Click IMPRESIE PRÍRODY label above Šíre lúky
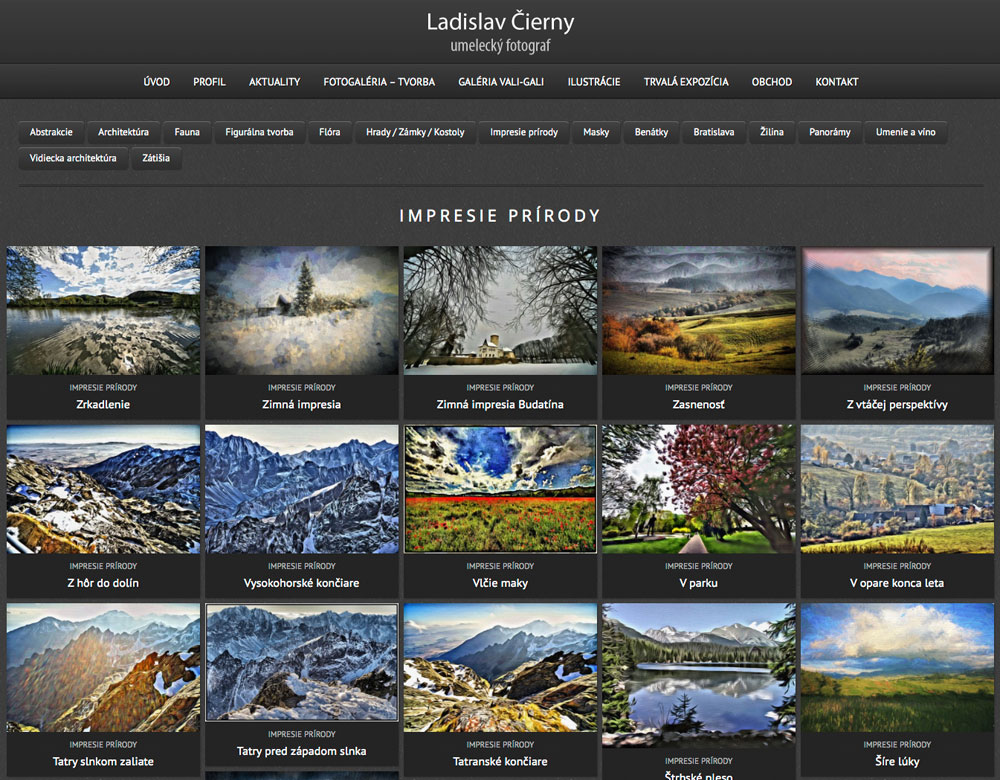Screen dimensions: 1000x780 (897, 745)
